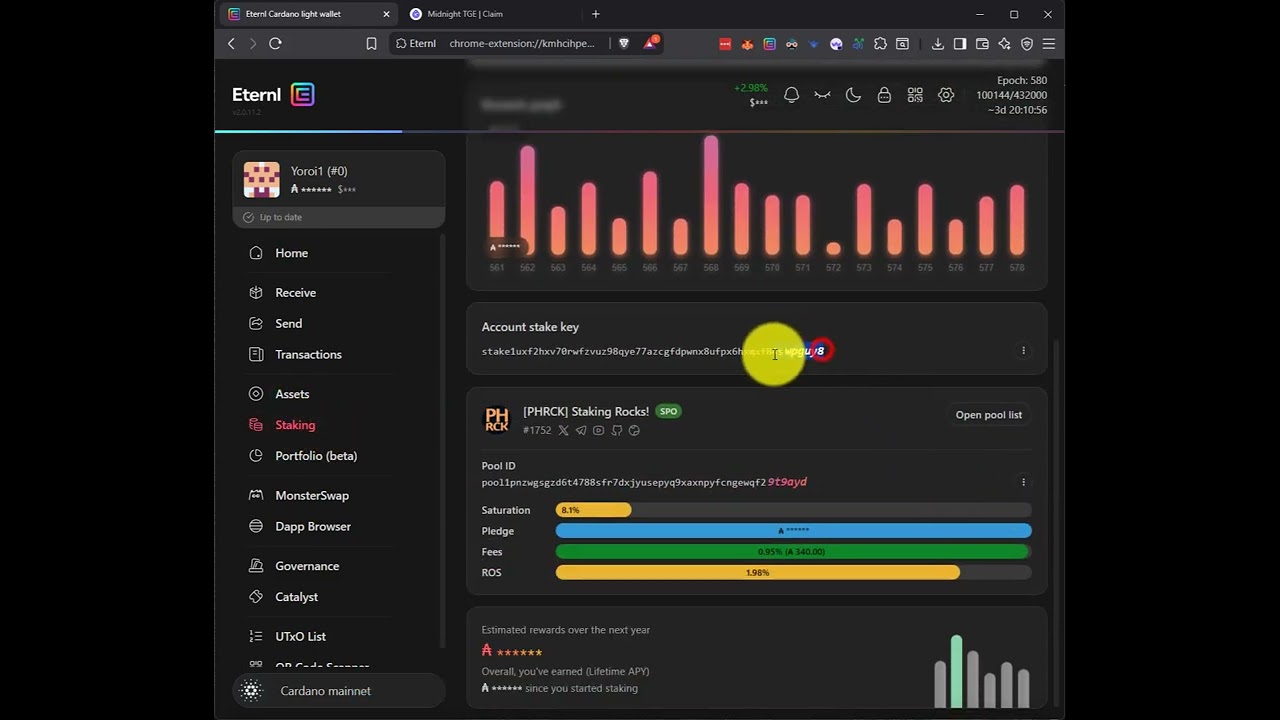1280x720 pixels.
Task: Click the PHRCK pool logo
Action: point(497,420)
